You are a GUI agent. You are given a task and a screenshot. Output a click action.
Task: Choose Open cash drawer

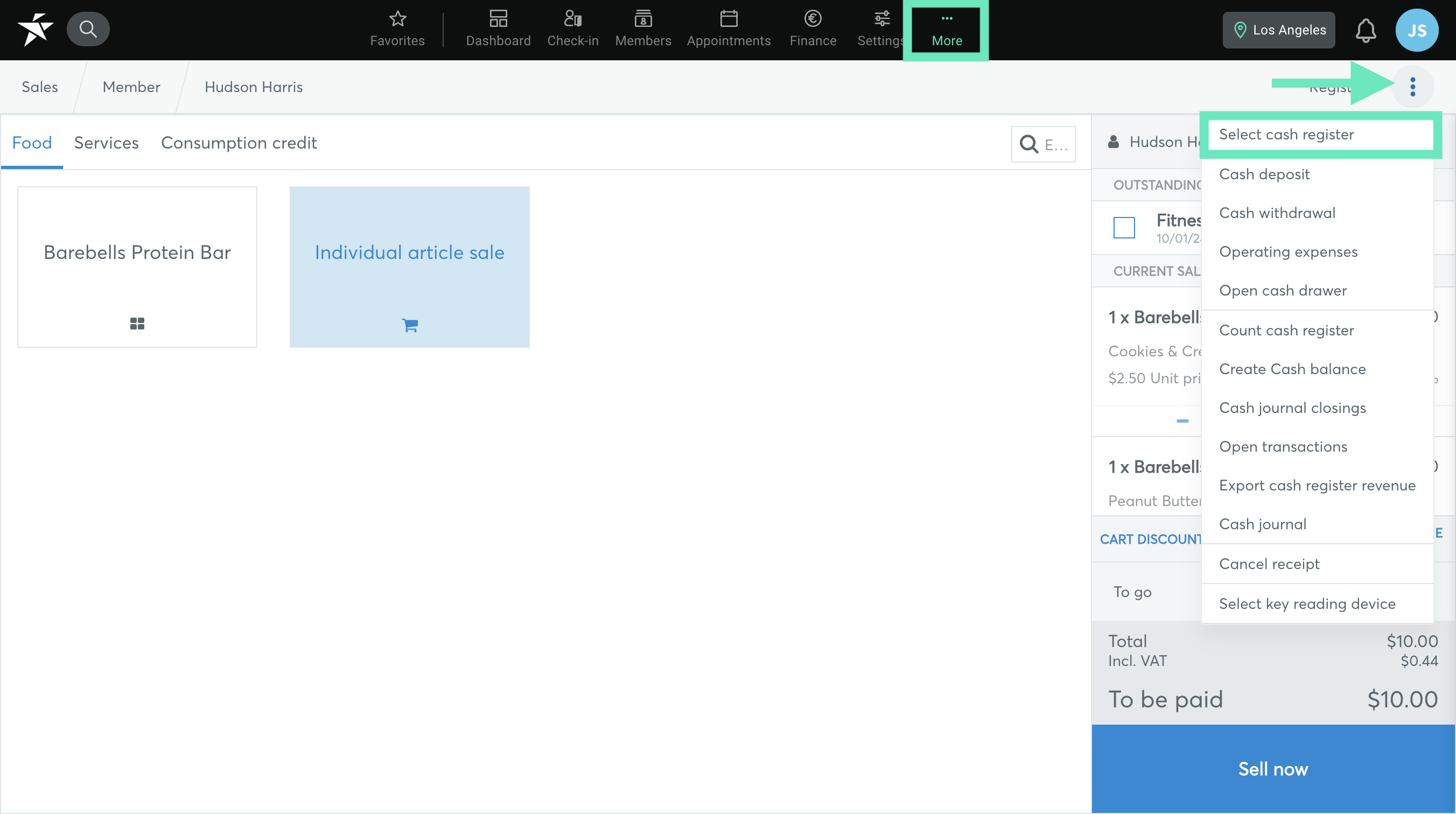[x=1318, y=291]
